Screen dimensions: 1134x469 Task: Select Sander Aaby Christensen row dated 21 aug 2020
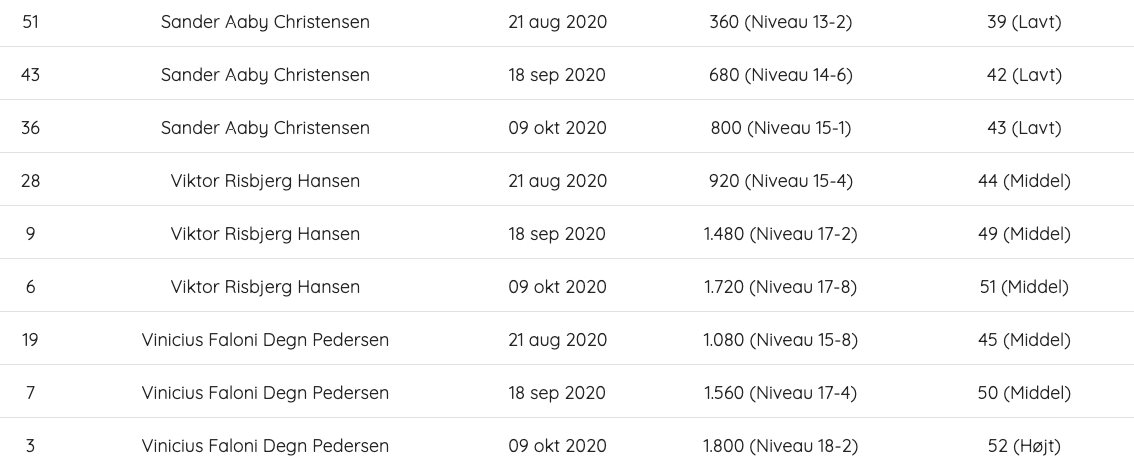coord(567,22)
